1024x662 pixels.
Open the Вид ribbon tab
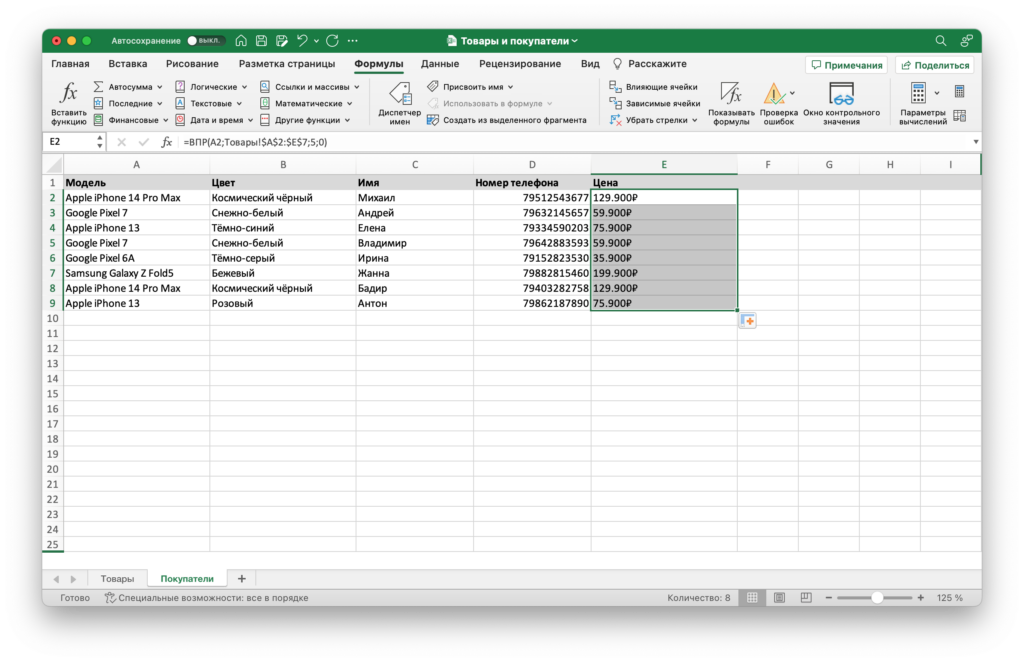[590, 64]
